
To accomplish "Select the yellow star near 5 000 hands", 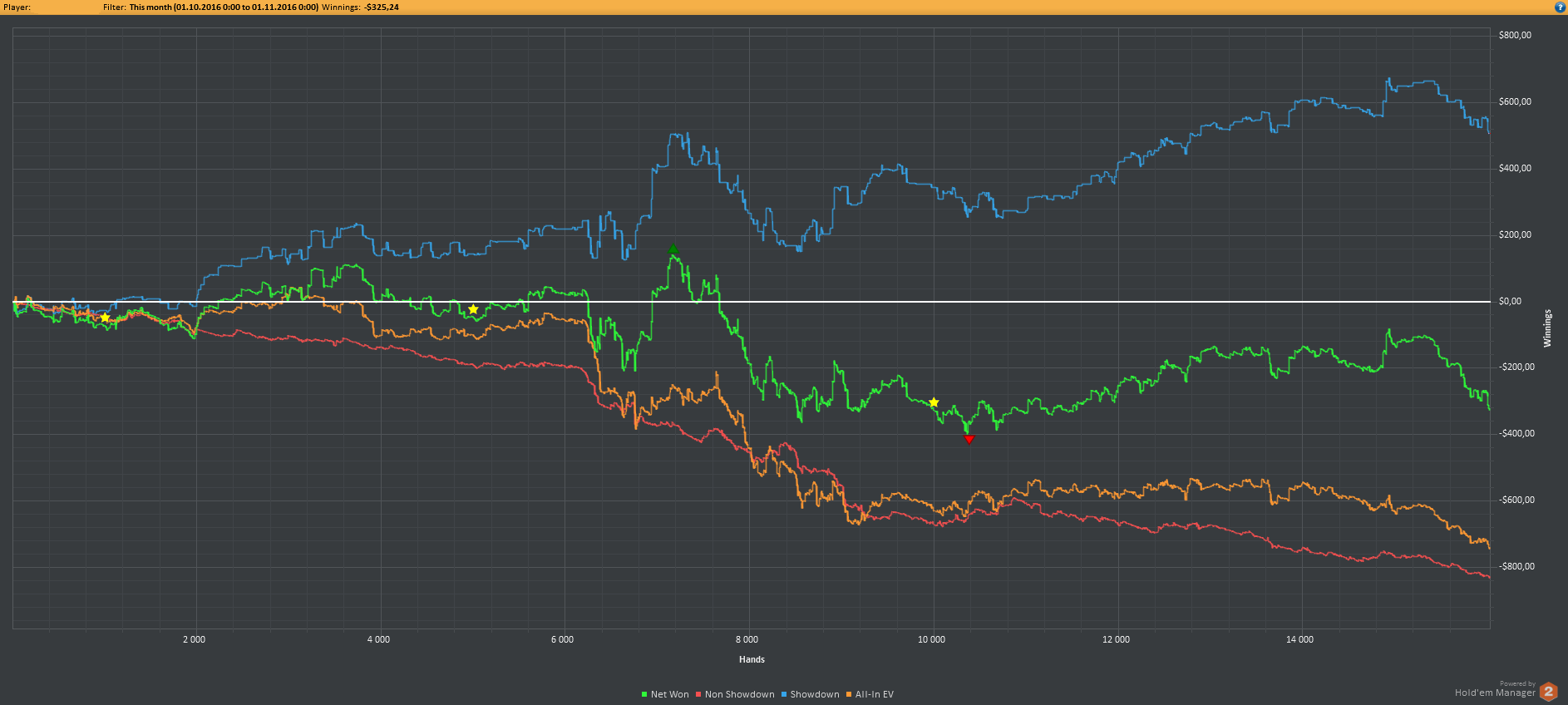I will (x=473, y=309).
